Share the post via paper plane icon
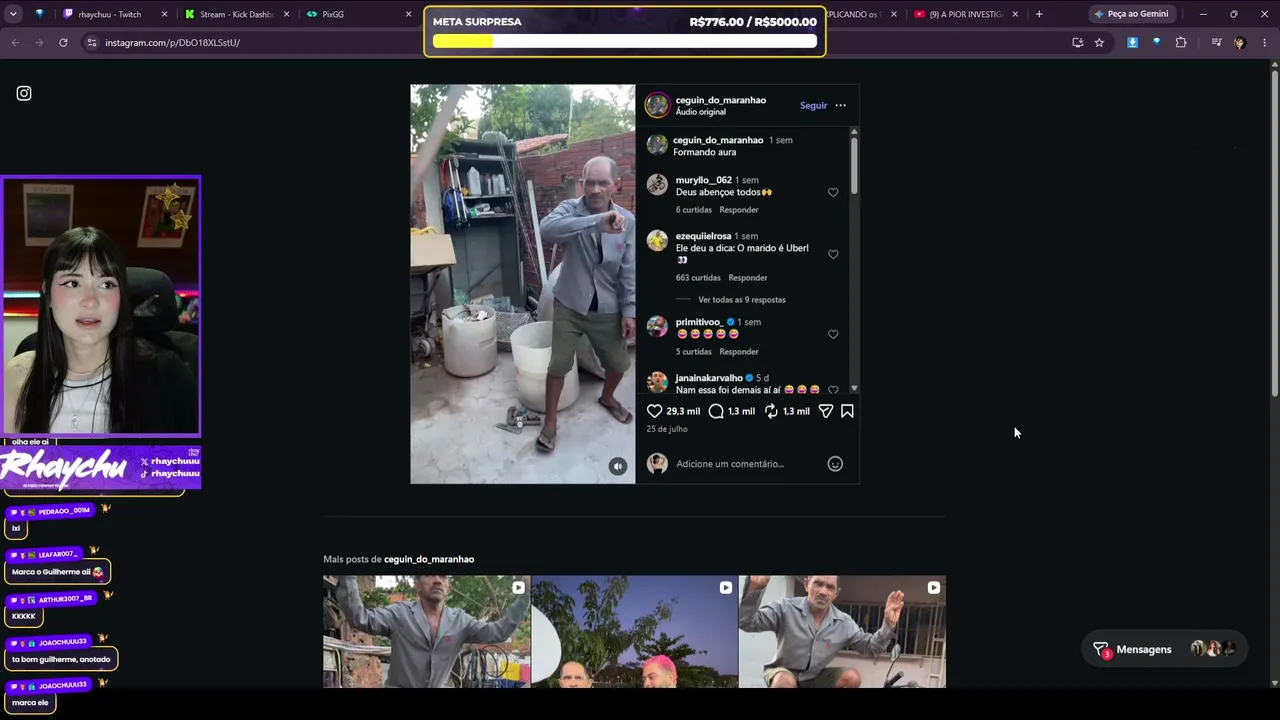Viewport: 1280px width, 720px height. point(826,411)
